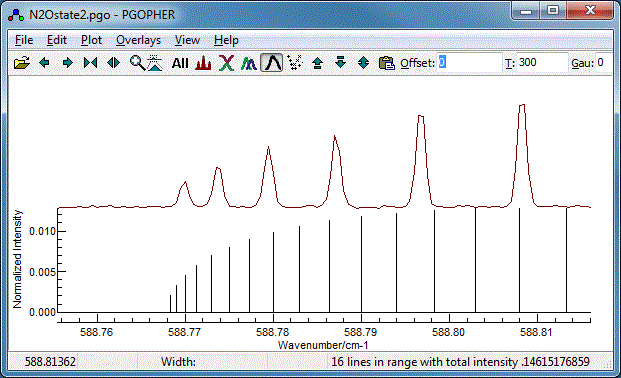Open the Plot menu
The height and width of the screenshot is (378, 621).
[91, 40]
